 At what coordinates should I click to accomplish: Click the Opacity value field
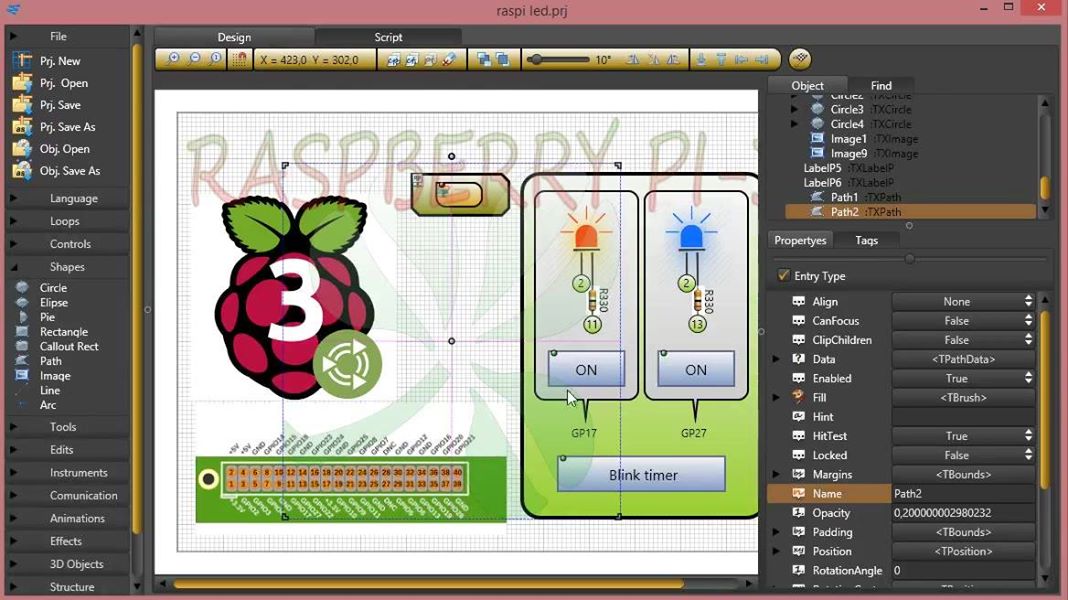point(963,512)
